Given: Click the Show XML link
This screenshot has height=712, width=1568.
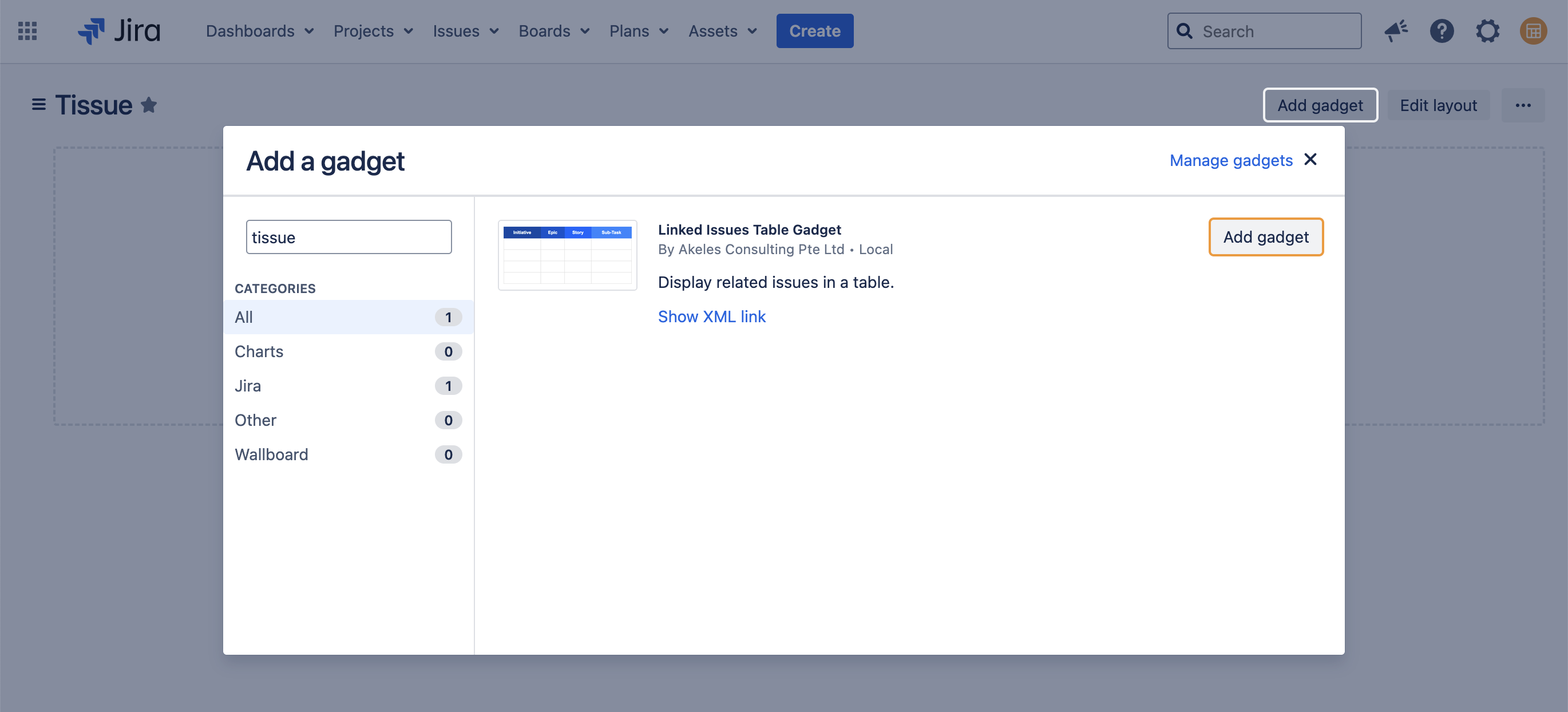Looking at the screenshot, I should 711,317.
